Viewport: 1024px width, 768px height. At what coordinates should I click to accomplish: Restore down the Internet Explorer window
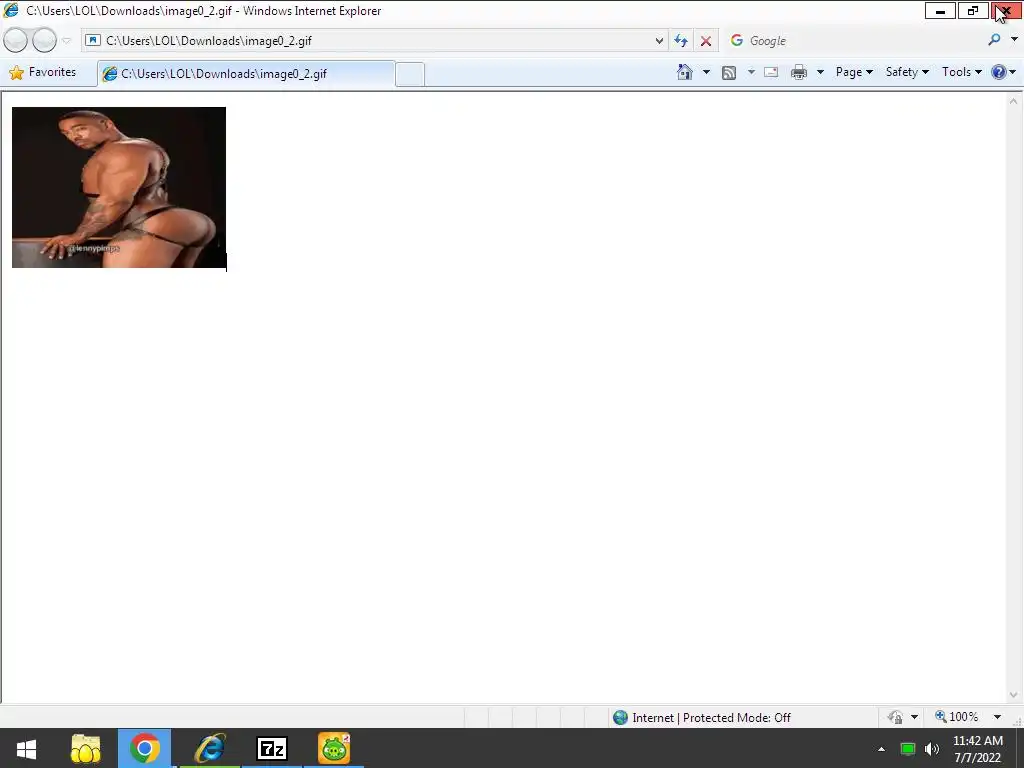[x=973, y=11]
